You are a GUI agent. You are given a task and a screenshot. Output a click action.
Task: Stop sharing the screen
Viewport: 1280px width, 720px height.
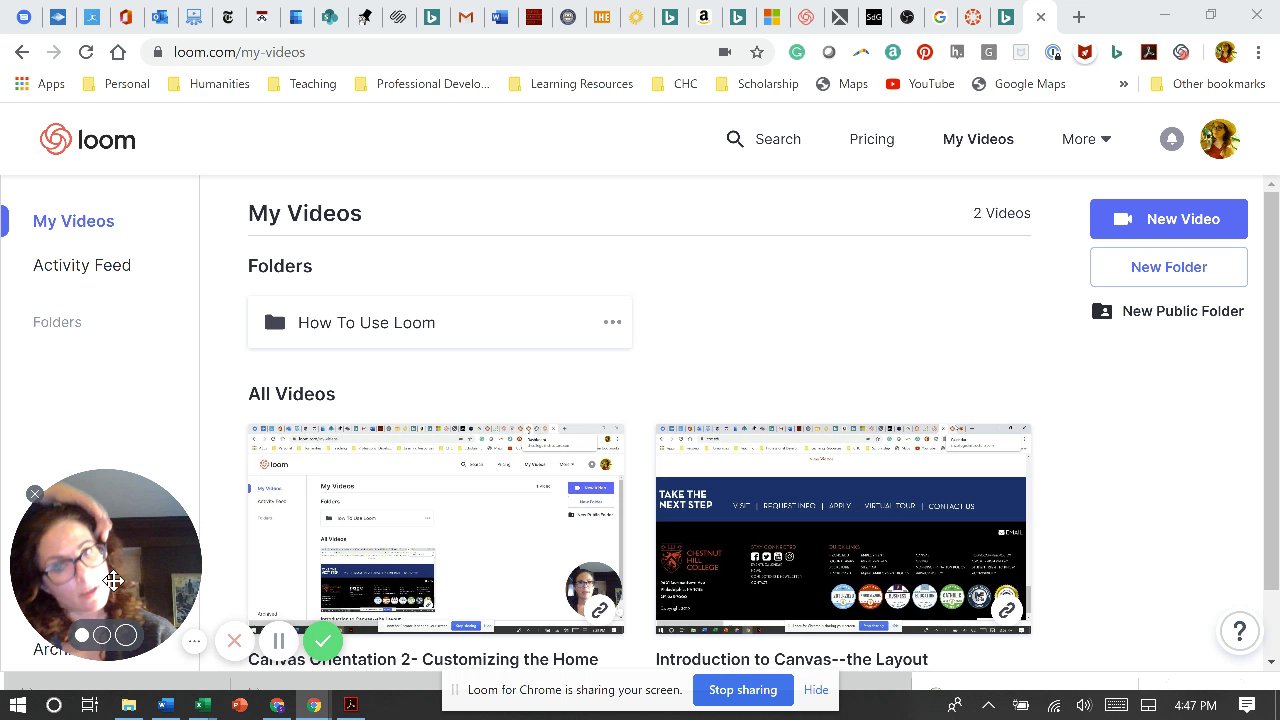click(743, 690)
